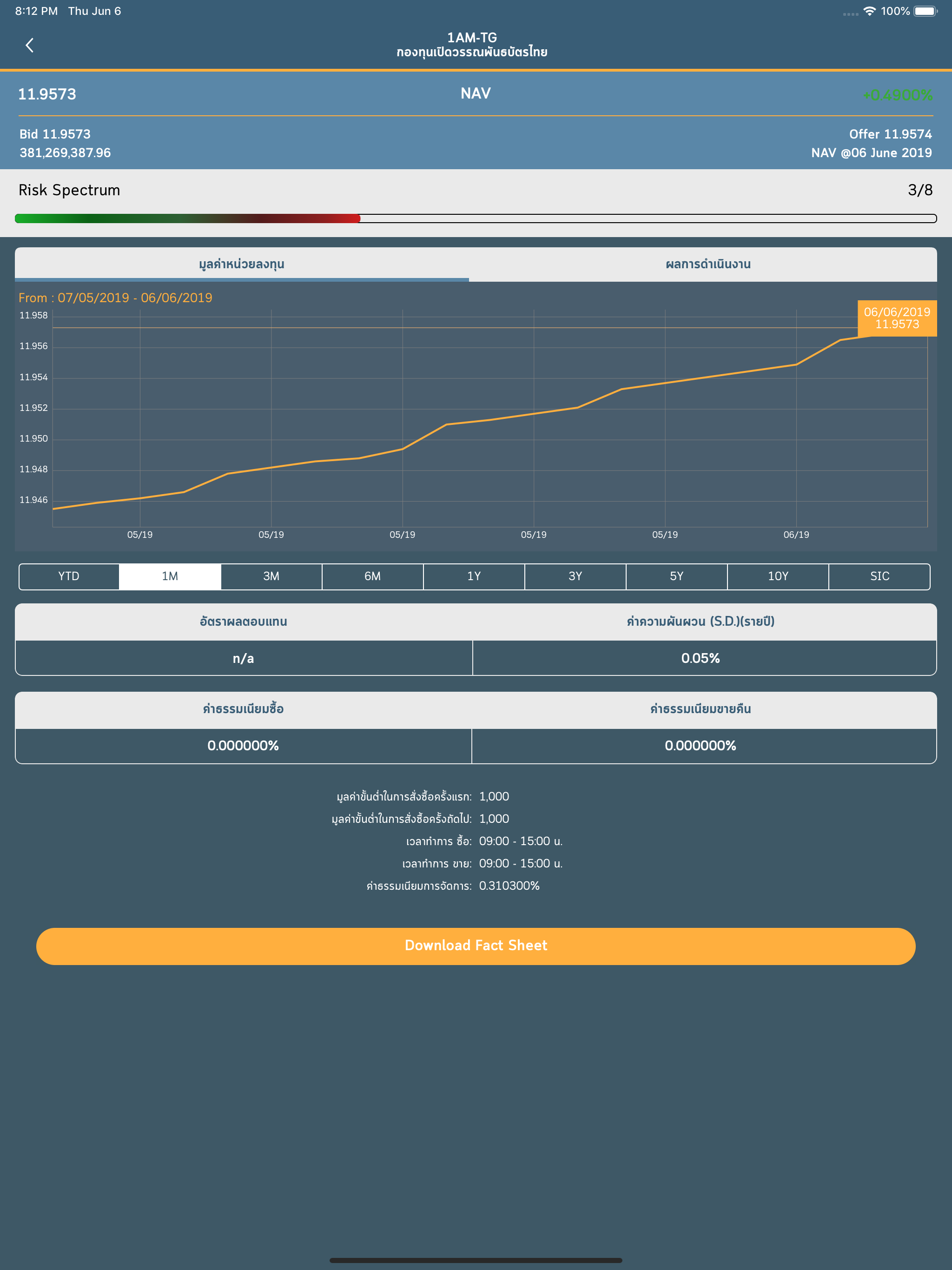Tap the 06/06/2019 chart value marker
This screenshot has width=952, height=1270.
coord(897,318)
